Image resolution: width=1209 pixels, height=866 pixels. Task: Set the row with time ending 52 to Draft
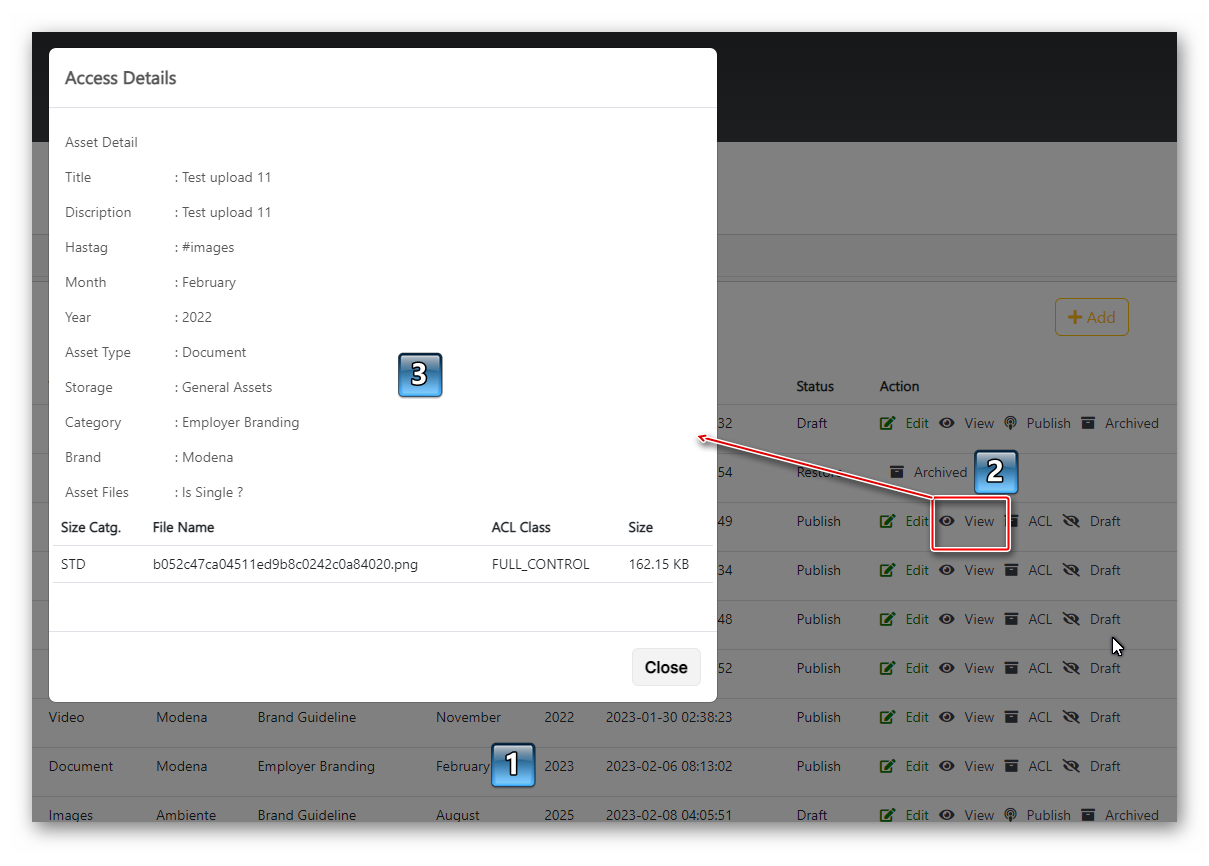1091,668
